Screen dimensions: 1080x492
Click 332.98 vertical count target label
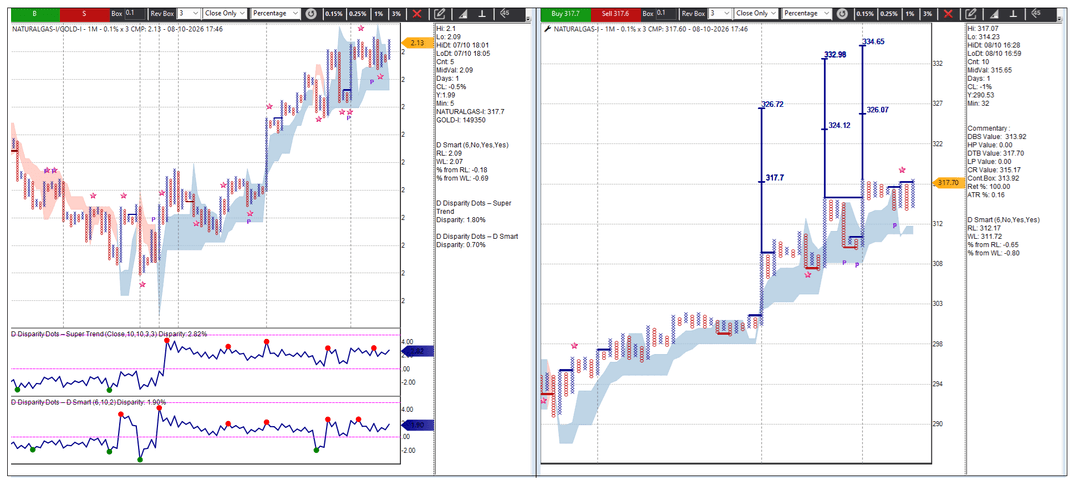[835, 54]
